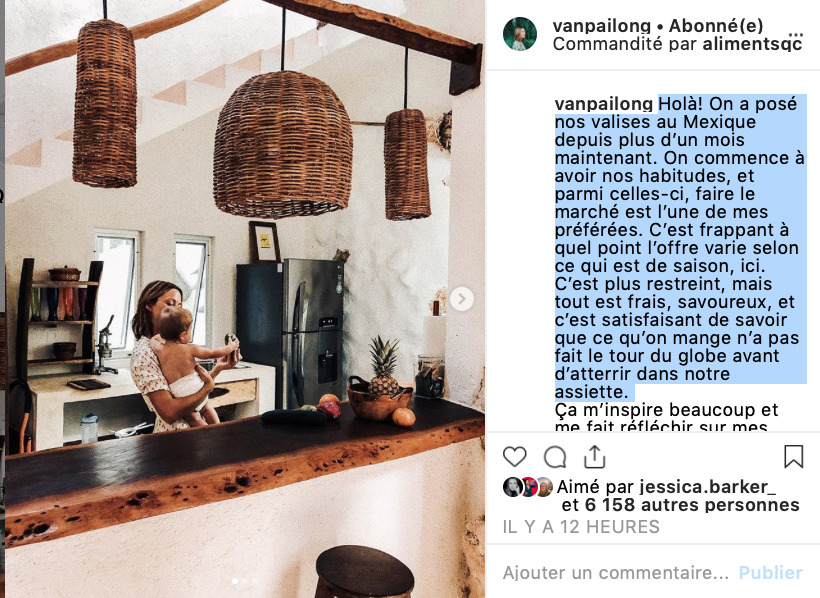The image size is (820, 598).
Task: Show the 6 158 autres personnes list
Action: click(x=692, y=505)
